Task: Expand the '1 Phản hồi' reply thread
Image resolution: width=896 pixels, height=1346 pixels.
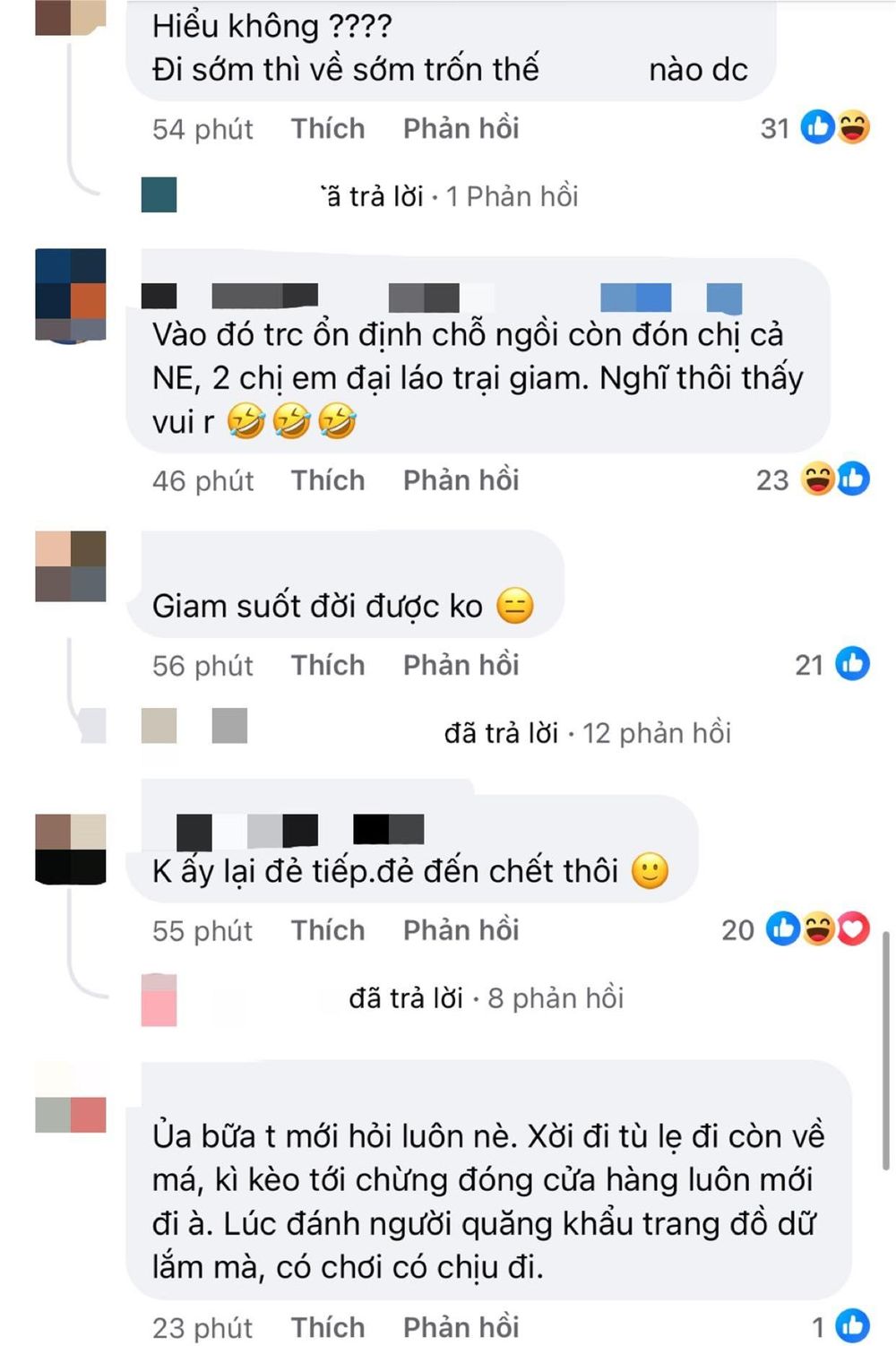Action: coord(513,196)
